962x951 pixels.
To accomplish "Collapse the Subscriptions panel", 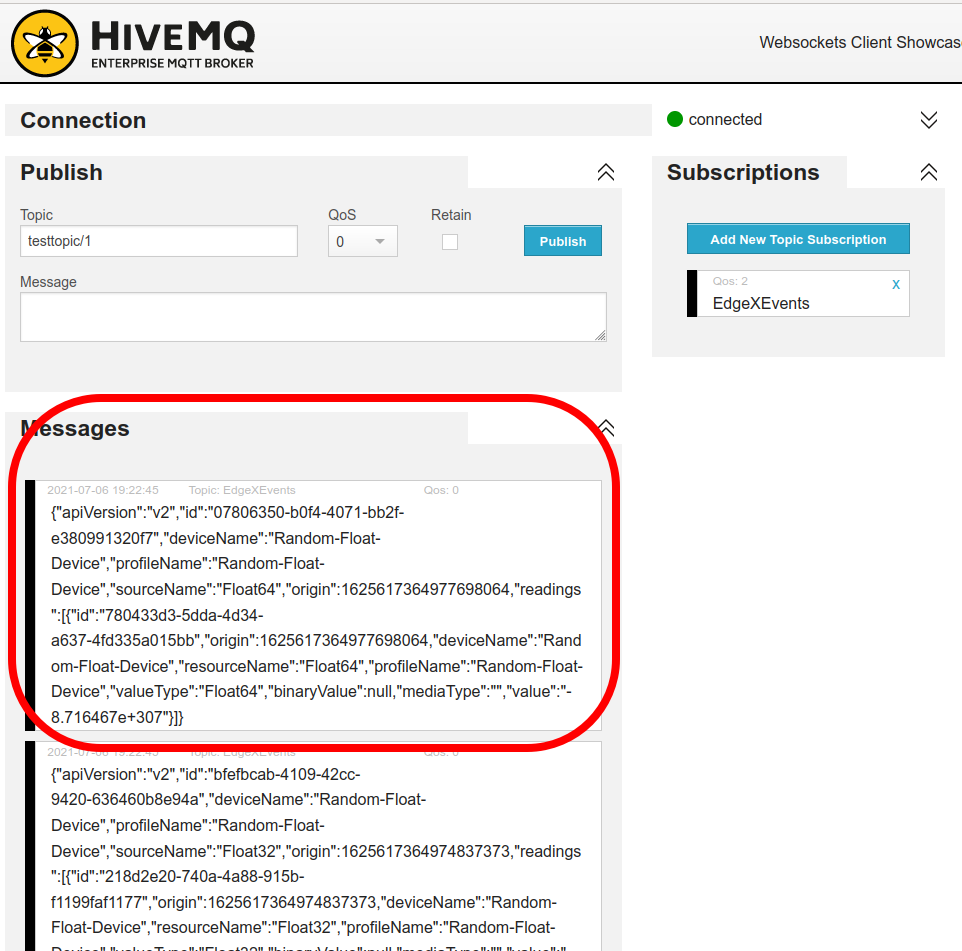I will click(928, 172).
